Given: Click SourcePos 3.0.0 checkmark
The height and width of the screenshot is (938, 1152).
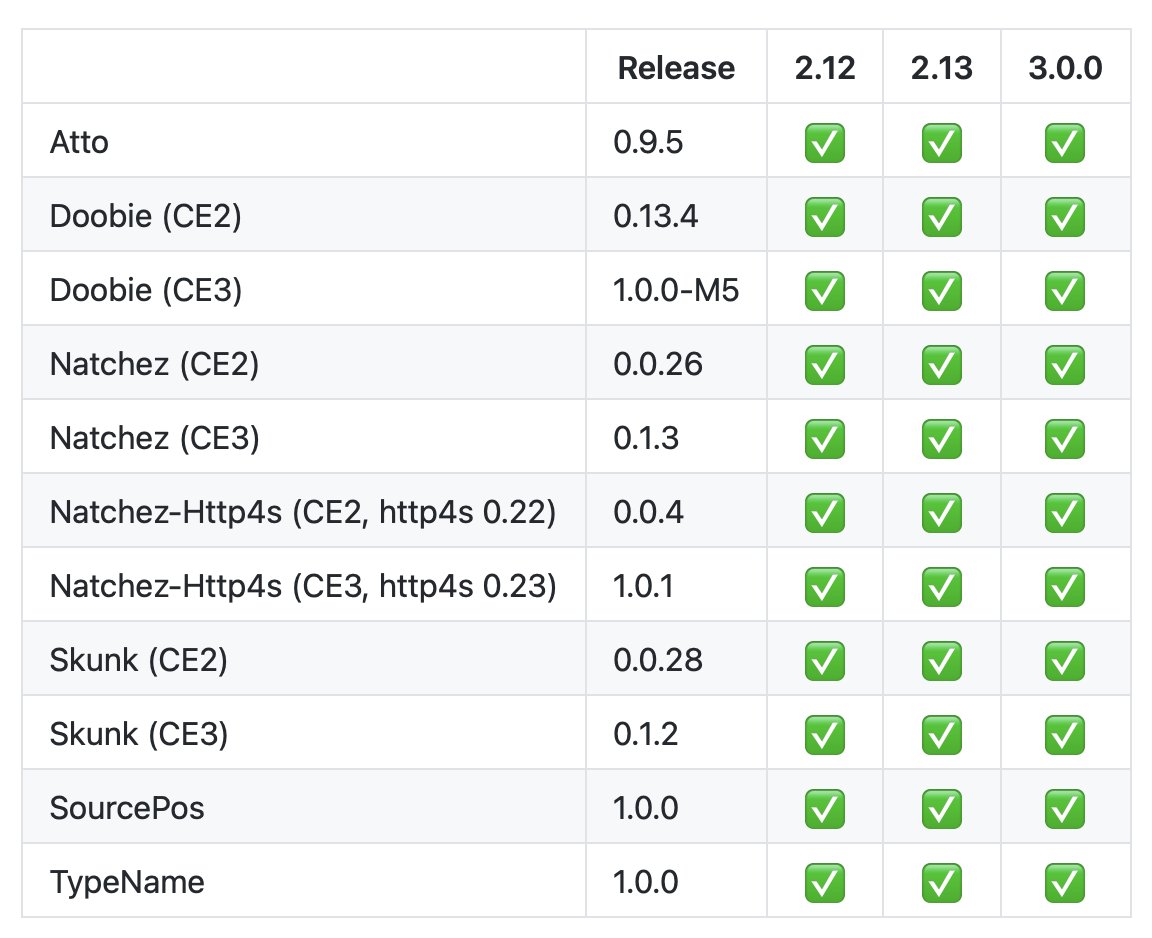Looking at the screenshot, I should (1065, 809).
